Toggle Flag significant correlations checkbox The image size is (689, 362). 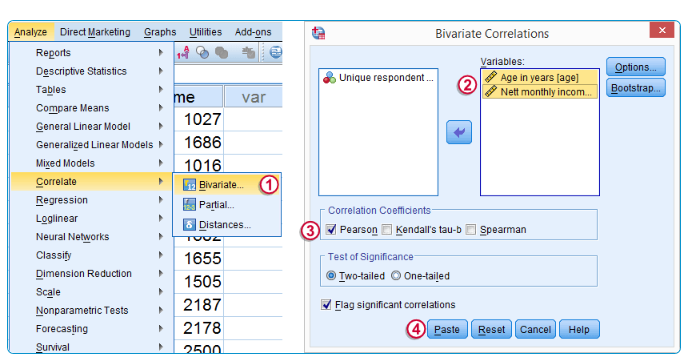(x=326, y=304)
